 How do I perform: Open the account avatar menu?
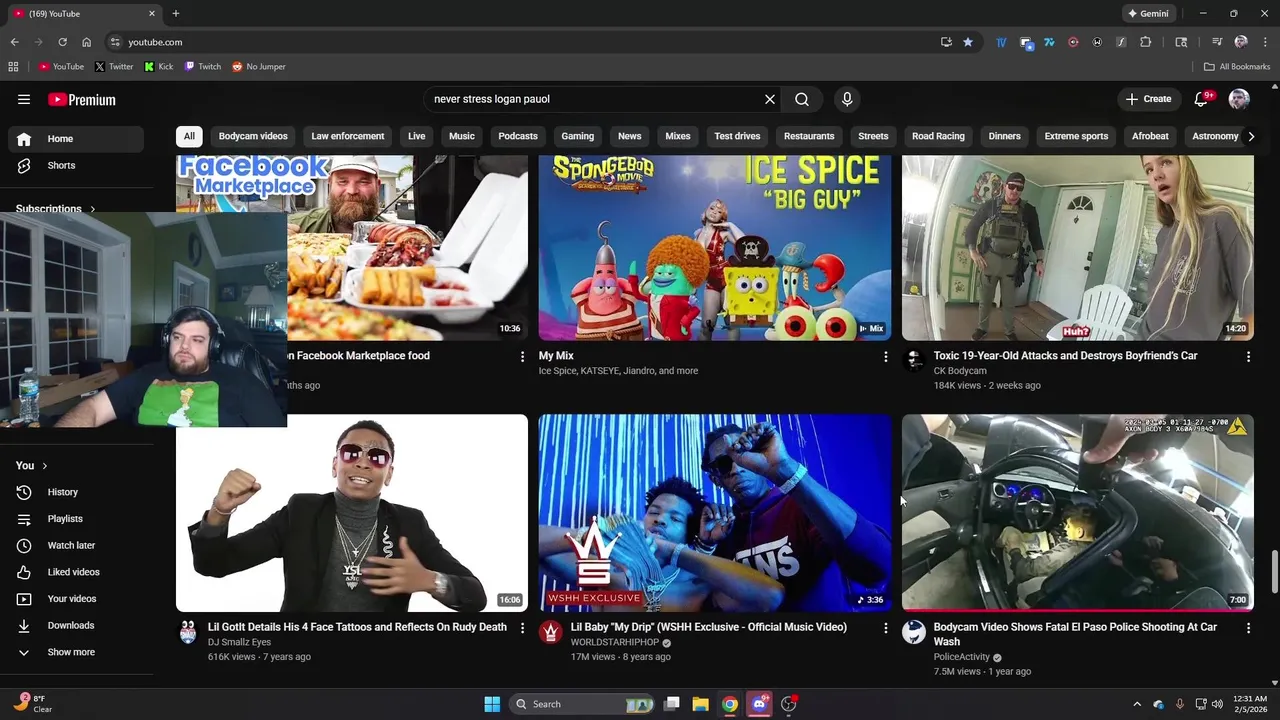[x=1239, y=99]
